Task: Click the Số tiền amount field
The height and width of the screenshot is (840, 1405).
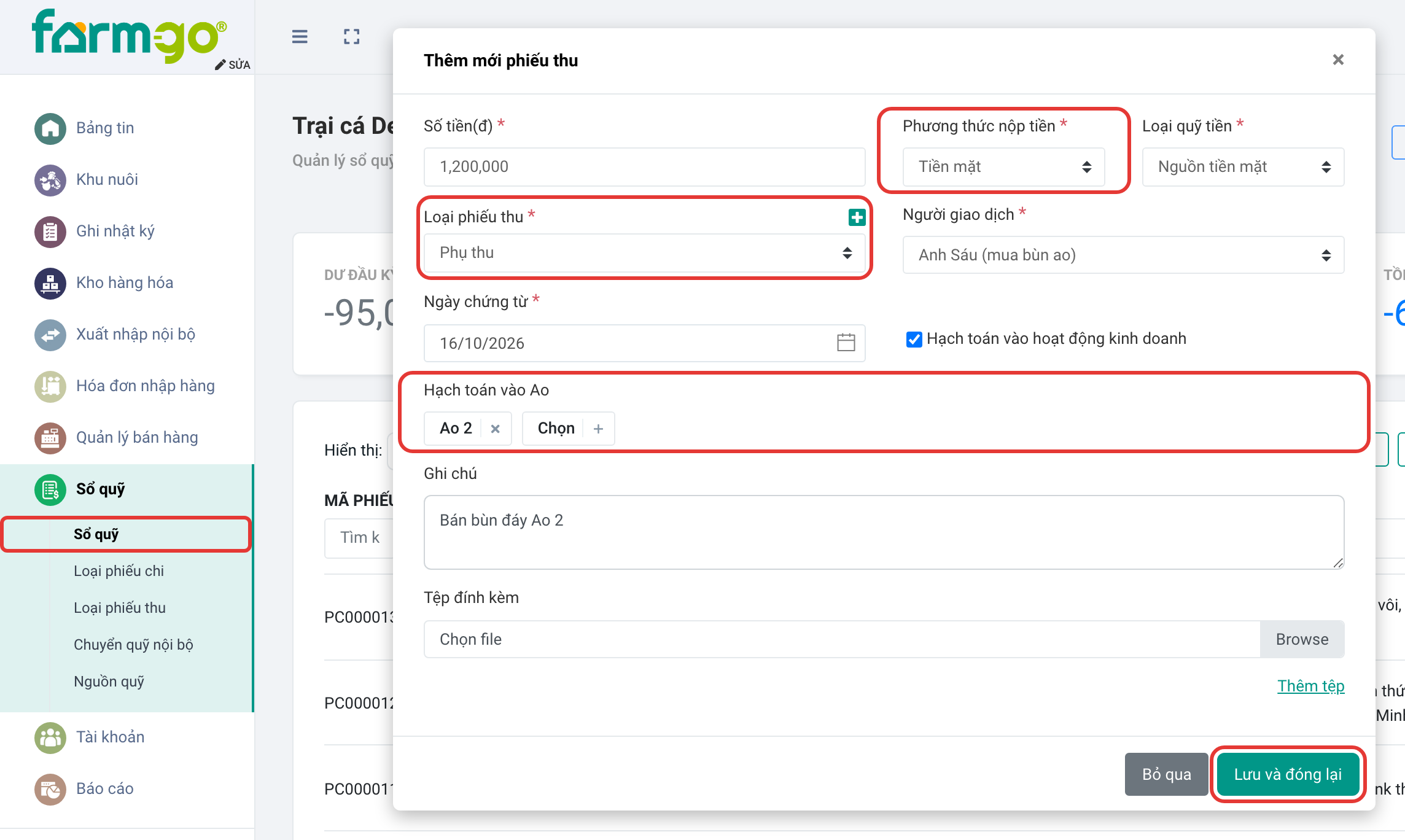Action: point(644,167)
